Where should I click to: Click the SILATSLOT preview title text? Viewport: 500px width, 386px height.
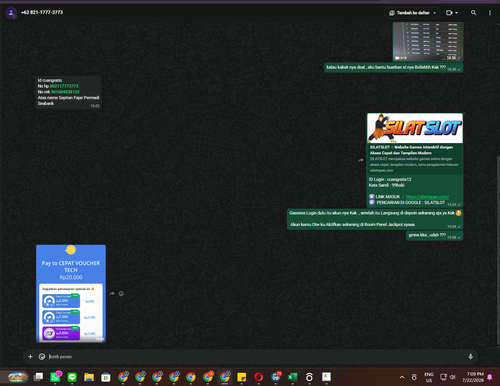(411, 150)
